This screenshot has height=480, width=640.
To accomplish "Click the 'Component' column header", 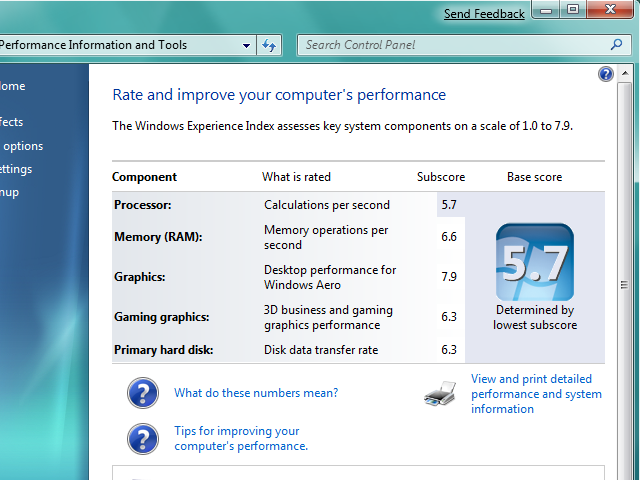I will [x=144, y=177].
